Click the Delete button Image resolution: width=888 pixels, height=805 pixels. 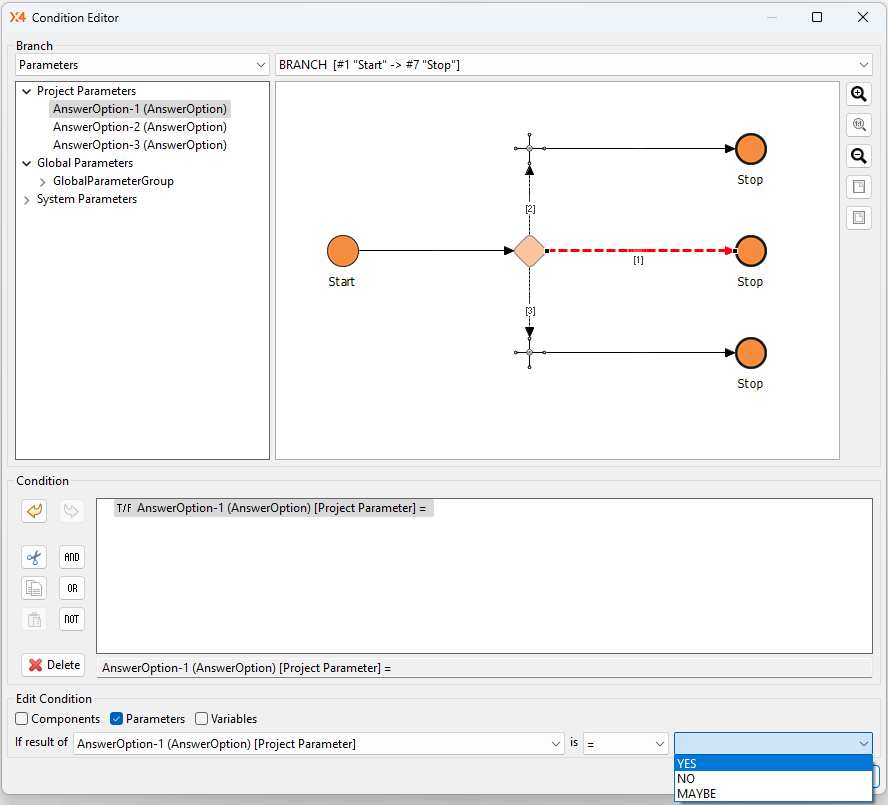(53, 665)
